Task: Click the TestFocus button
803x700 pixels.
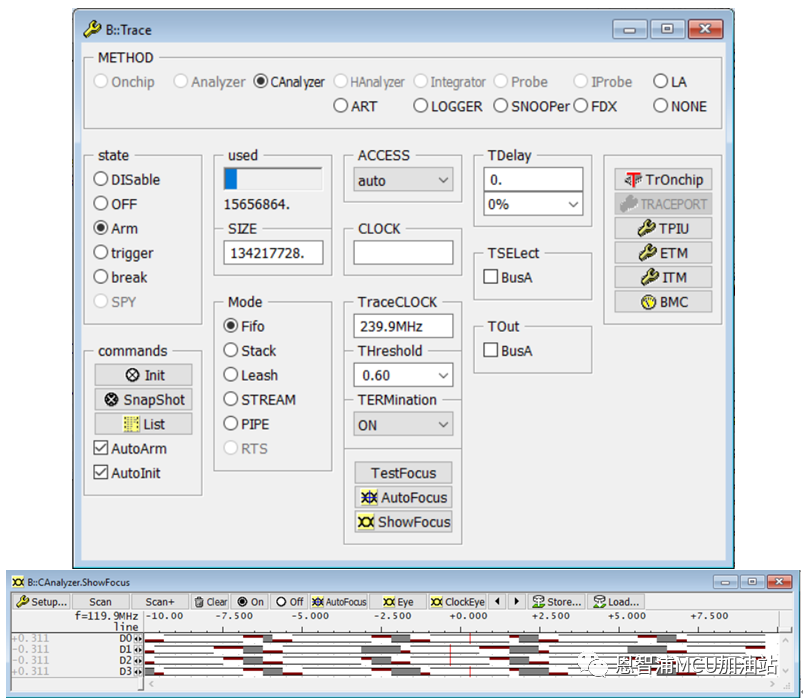Action: [x=404, y=473]
